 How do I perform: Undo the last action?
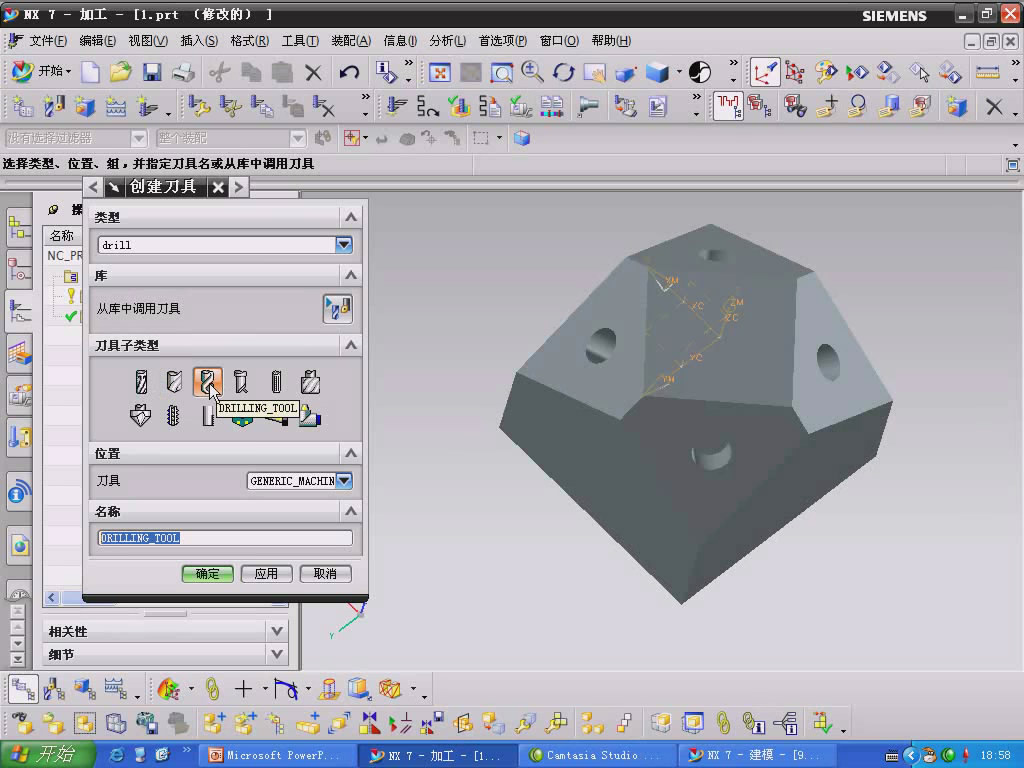[349, 72]
